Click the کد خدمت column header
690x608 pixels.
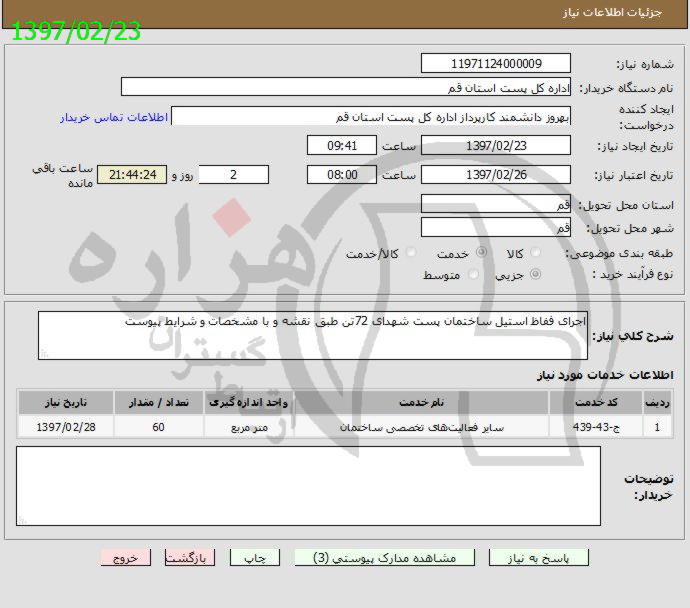tap(596, 402)
